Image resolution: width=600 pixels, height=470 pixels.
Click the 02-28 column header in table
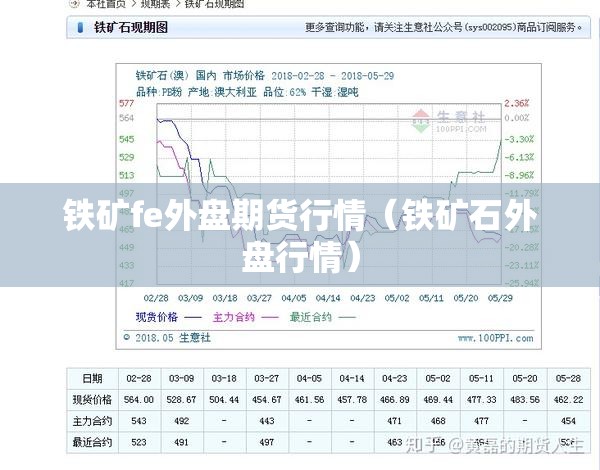pyautogui.click(x=139, y=379)
